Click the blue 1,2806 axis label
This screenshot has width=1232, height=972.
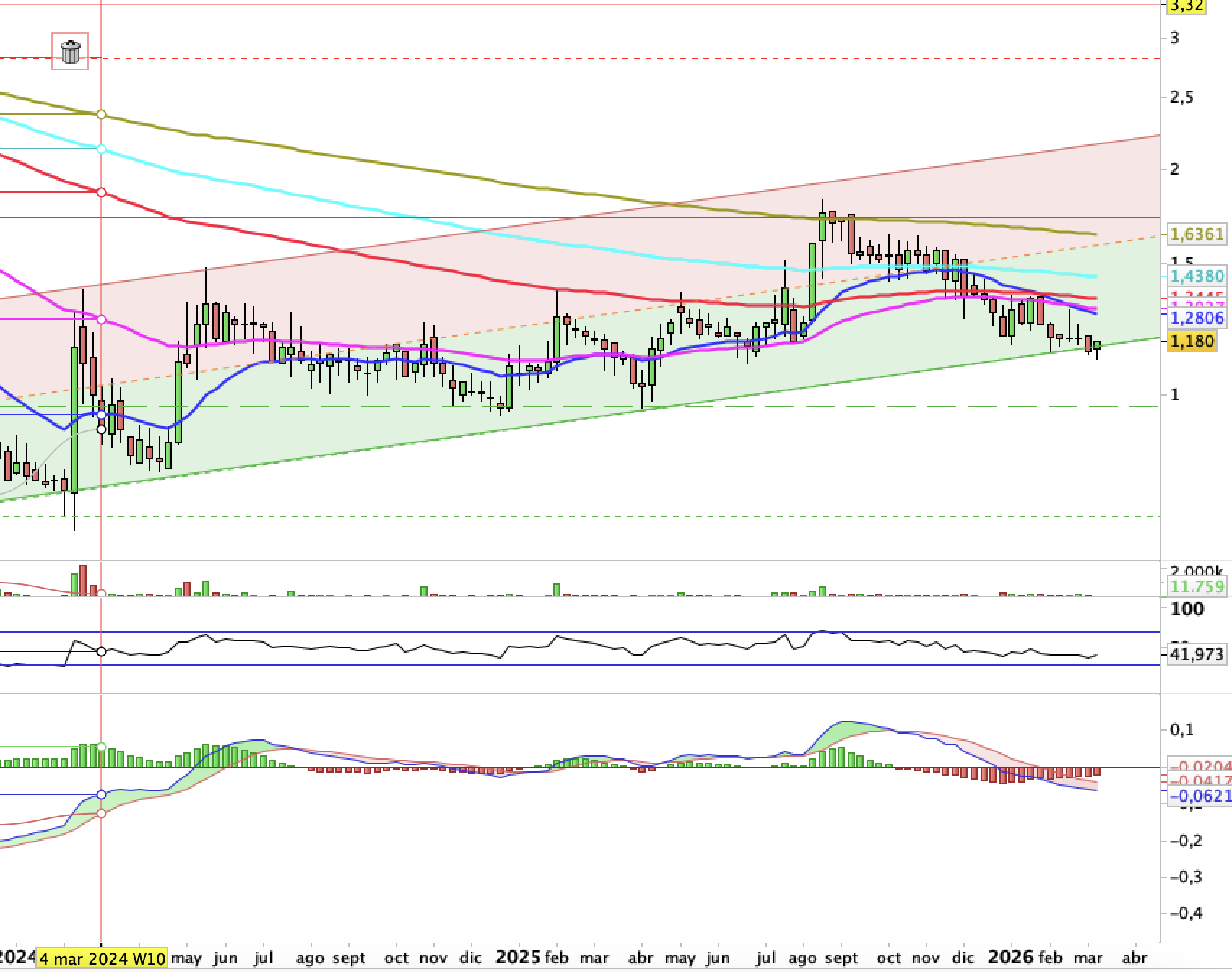[1196, 318]
